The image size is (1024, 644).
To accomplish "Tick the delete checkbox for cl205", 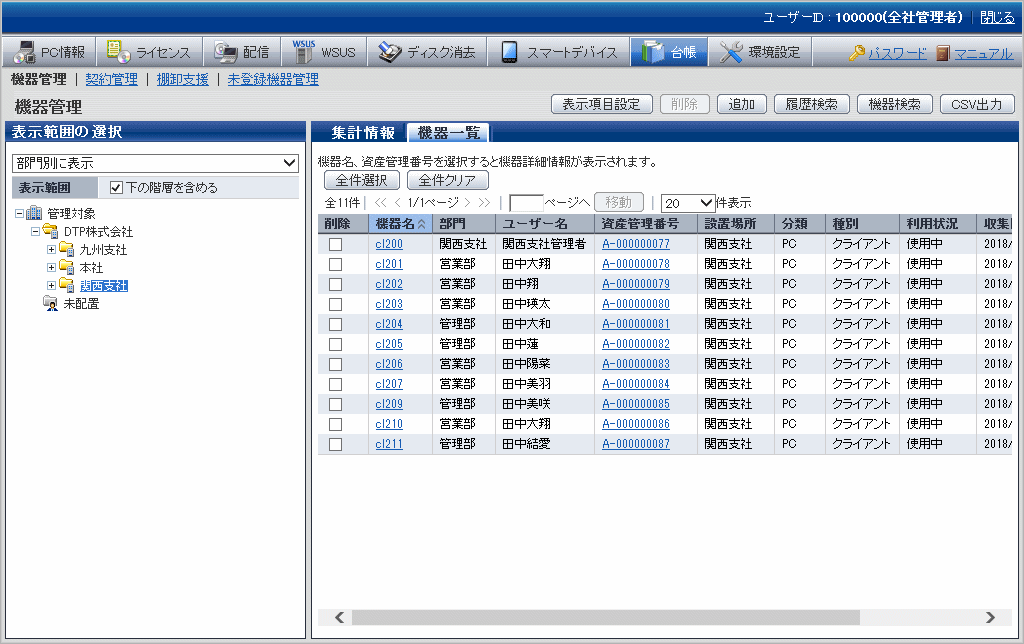I will [335, 344].
